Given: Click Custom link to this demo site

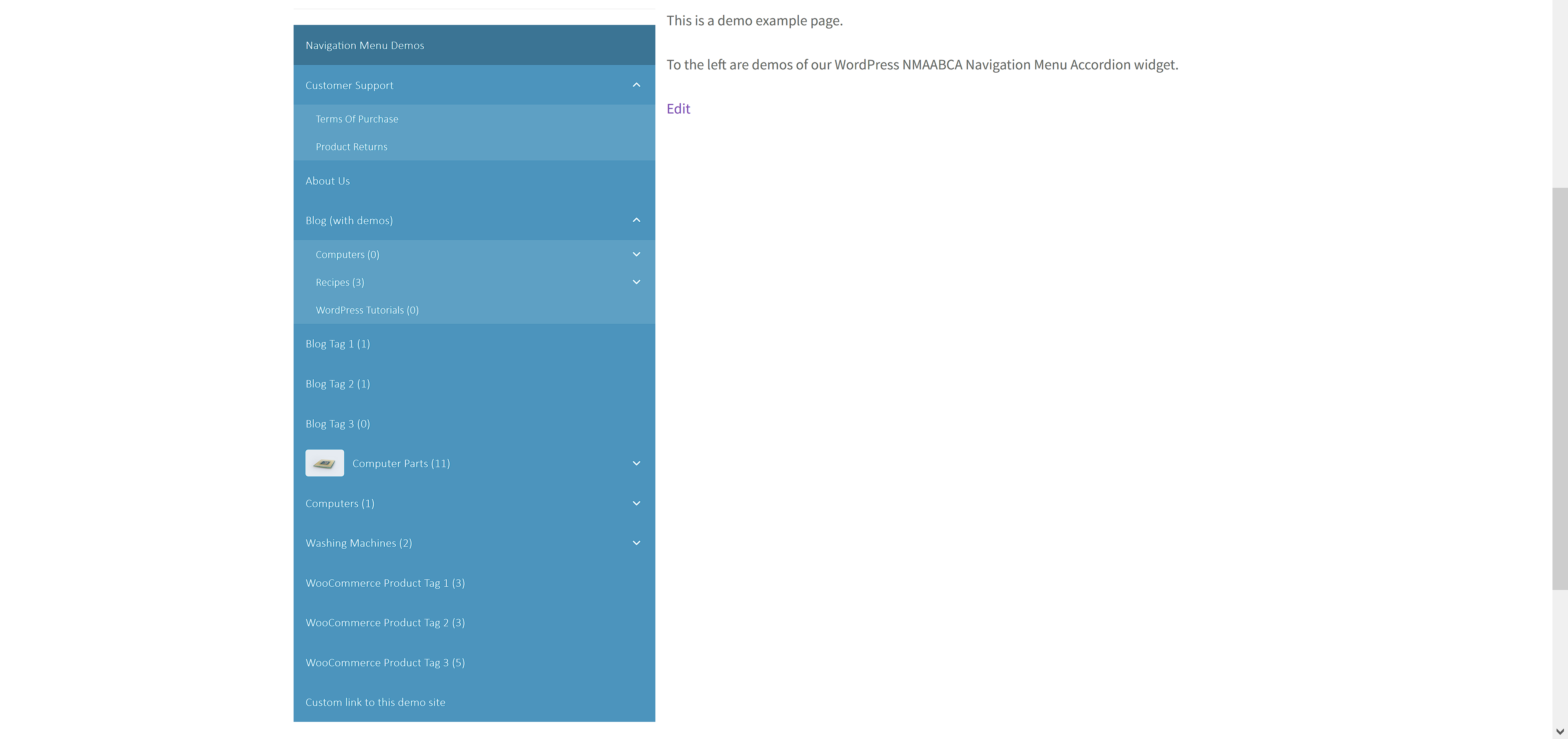Looking at the screenshot, I should coord(375,702).
